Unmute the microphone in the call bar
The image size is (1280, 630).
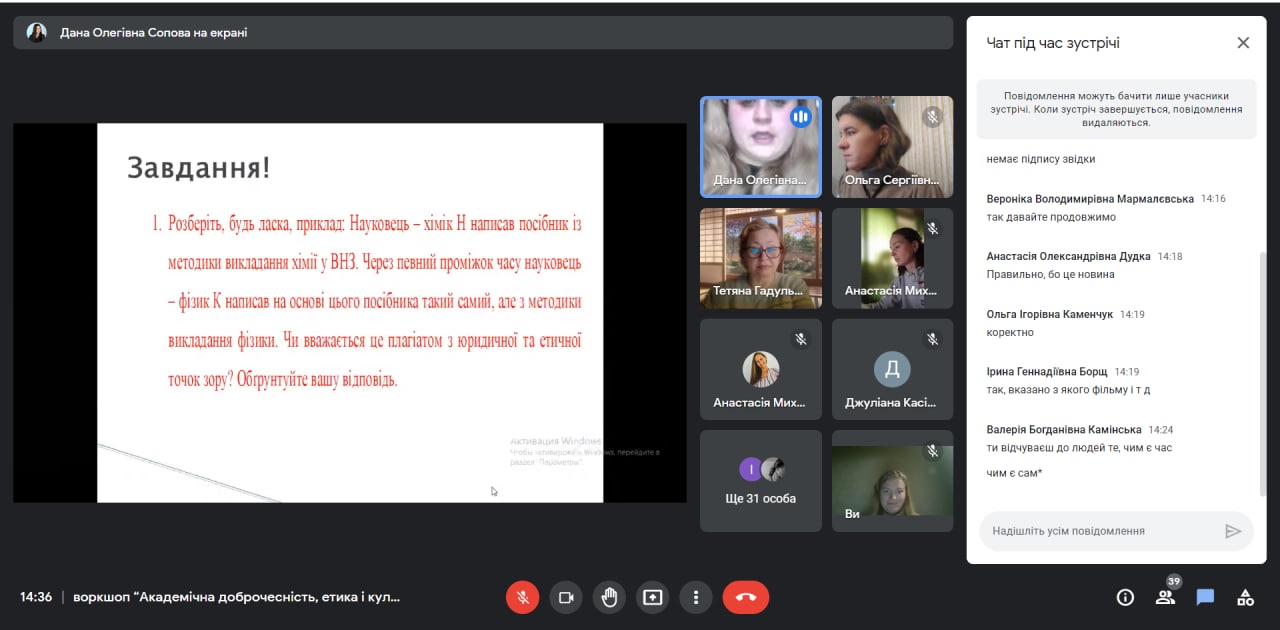(x=522, y=597)
